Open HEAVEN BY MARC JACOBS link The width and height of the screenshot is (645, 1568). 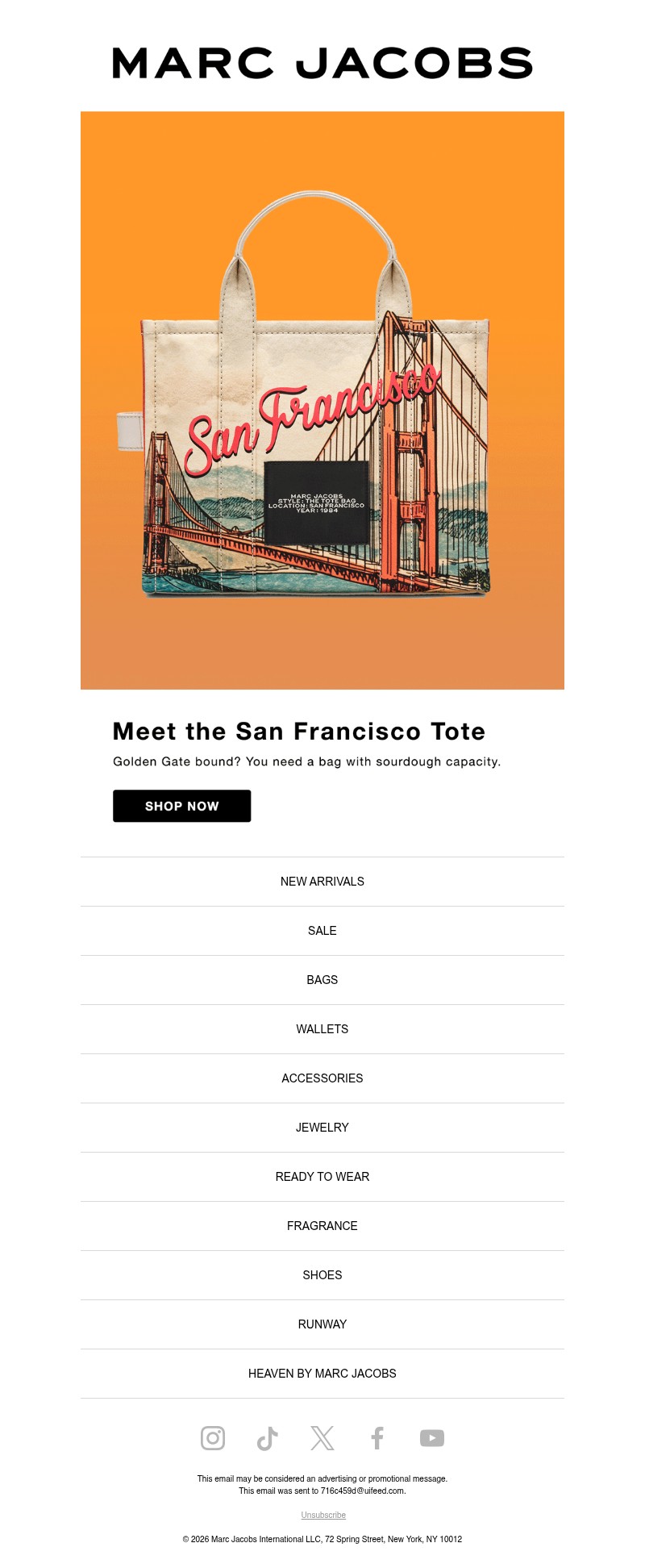[322, 1374]
